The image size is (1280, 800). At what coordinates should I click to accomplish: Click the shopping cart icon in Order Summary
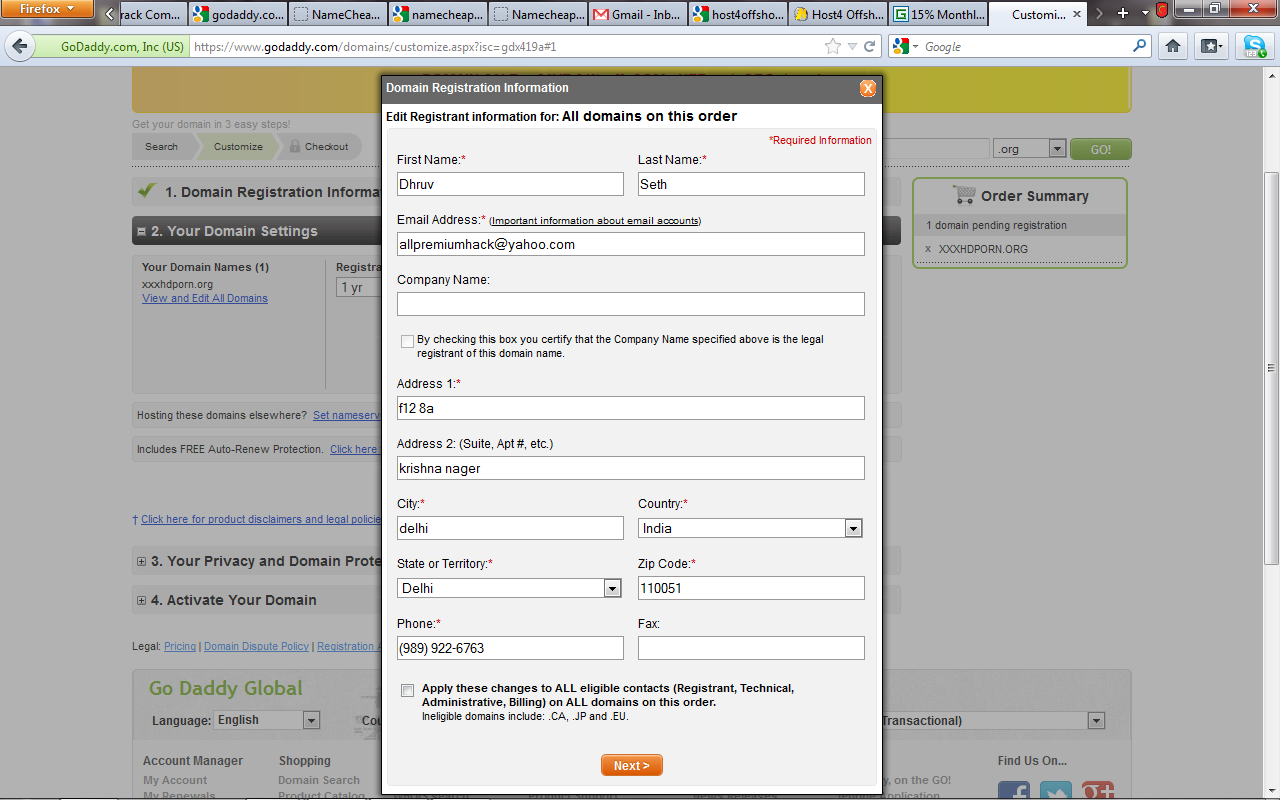coord(963,195)
